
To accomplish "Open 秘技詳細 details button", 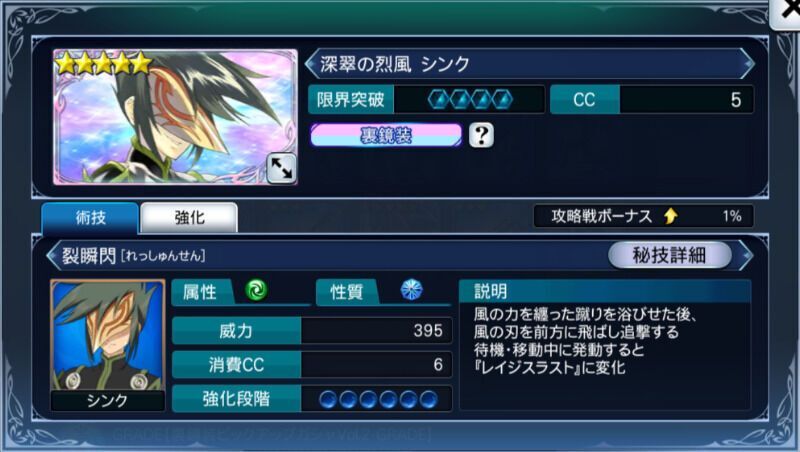I will (669, 255).
